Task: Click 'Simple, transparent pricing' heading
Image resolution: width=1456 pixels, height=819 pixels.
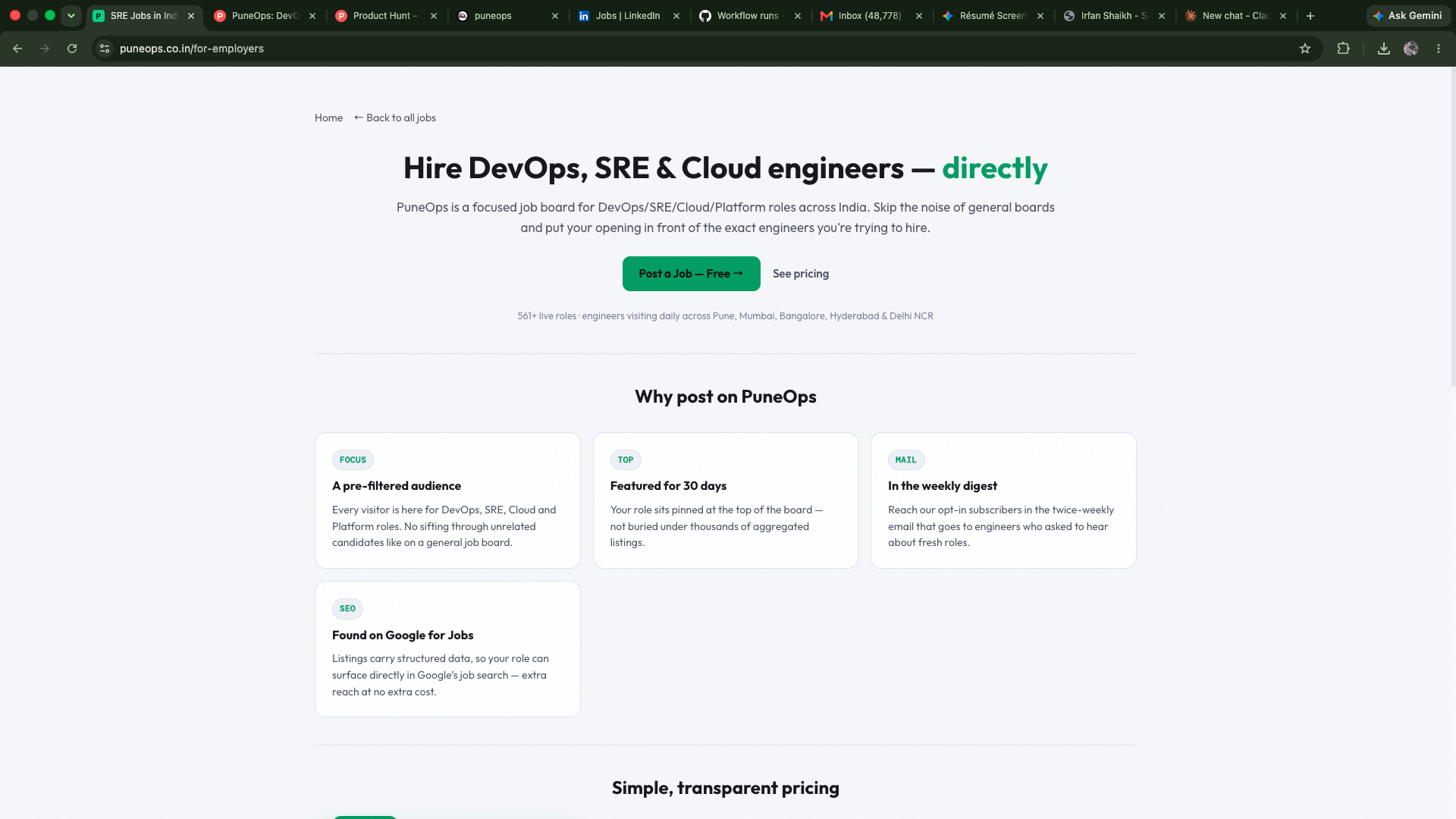Action: (x=726, y=788)
